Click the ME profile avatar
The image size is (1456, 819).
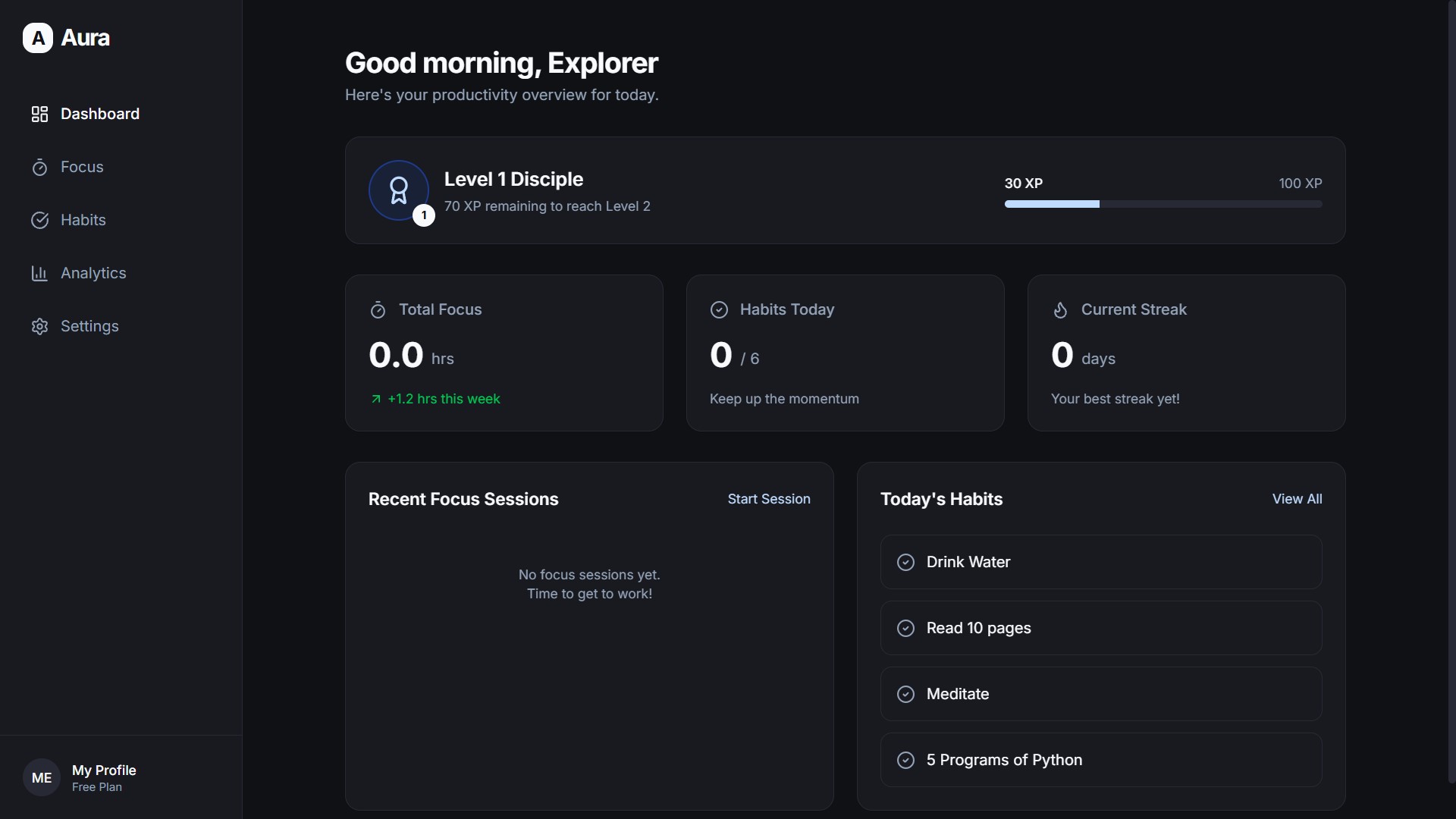(42, 777)
